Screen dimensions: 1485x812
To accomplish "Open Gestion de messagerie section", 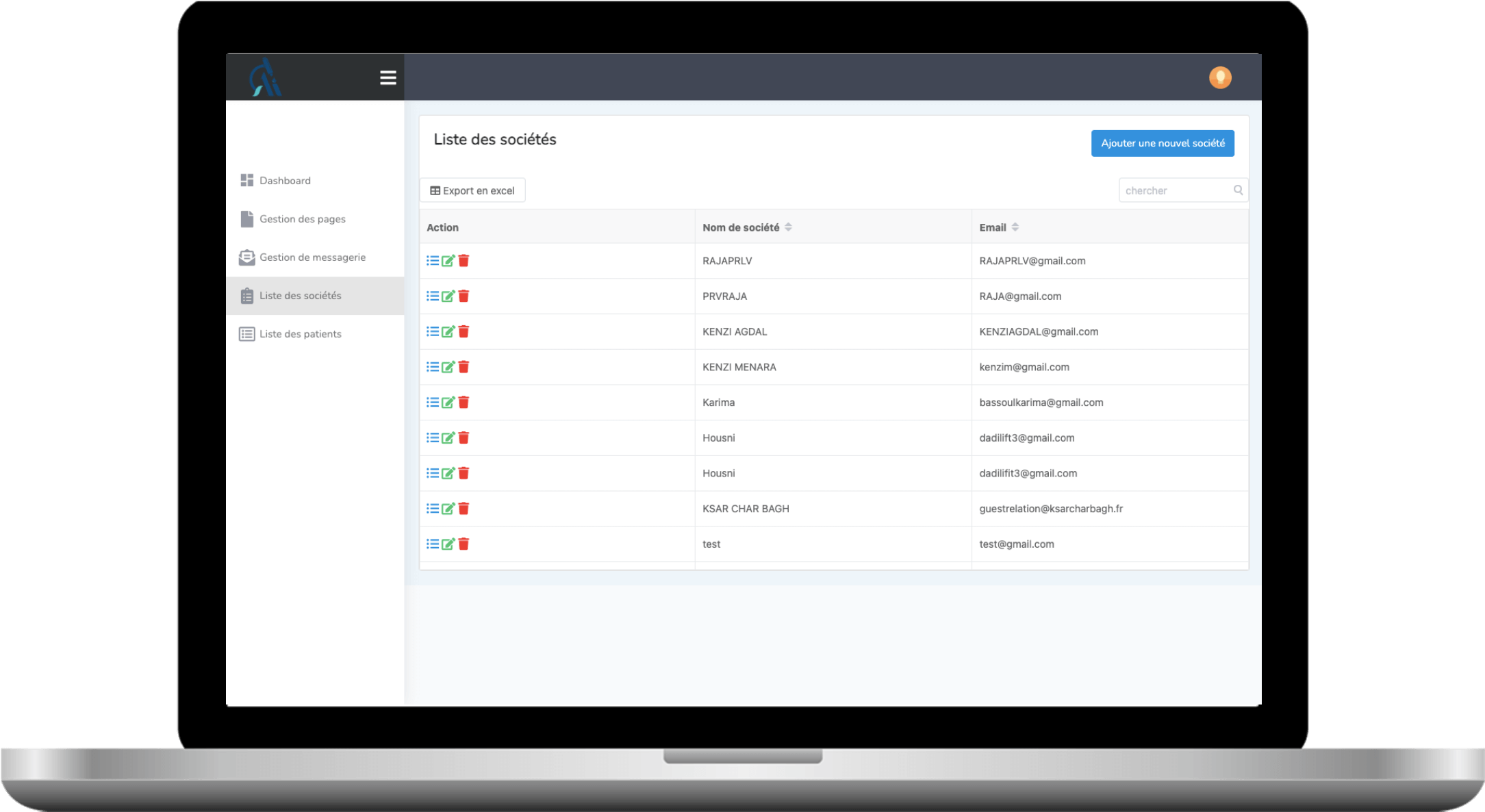I will tap(312, 257).
